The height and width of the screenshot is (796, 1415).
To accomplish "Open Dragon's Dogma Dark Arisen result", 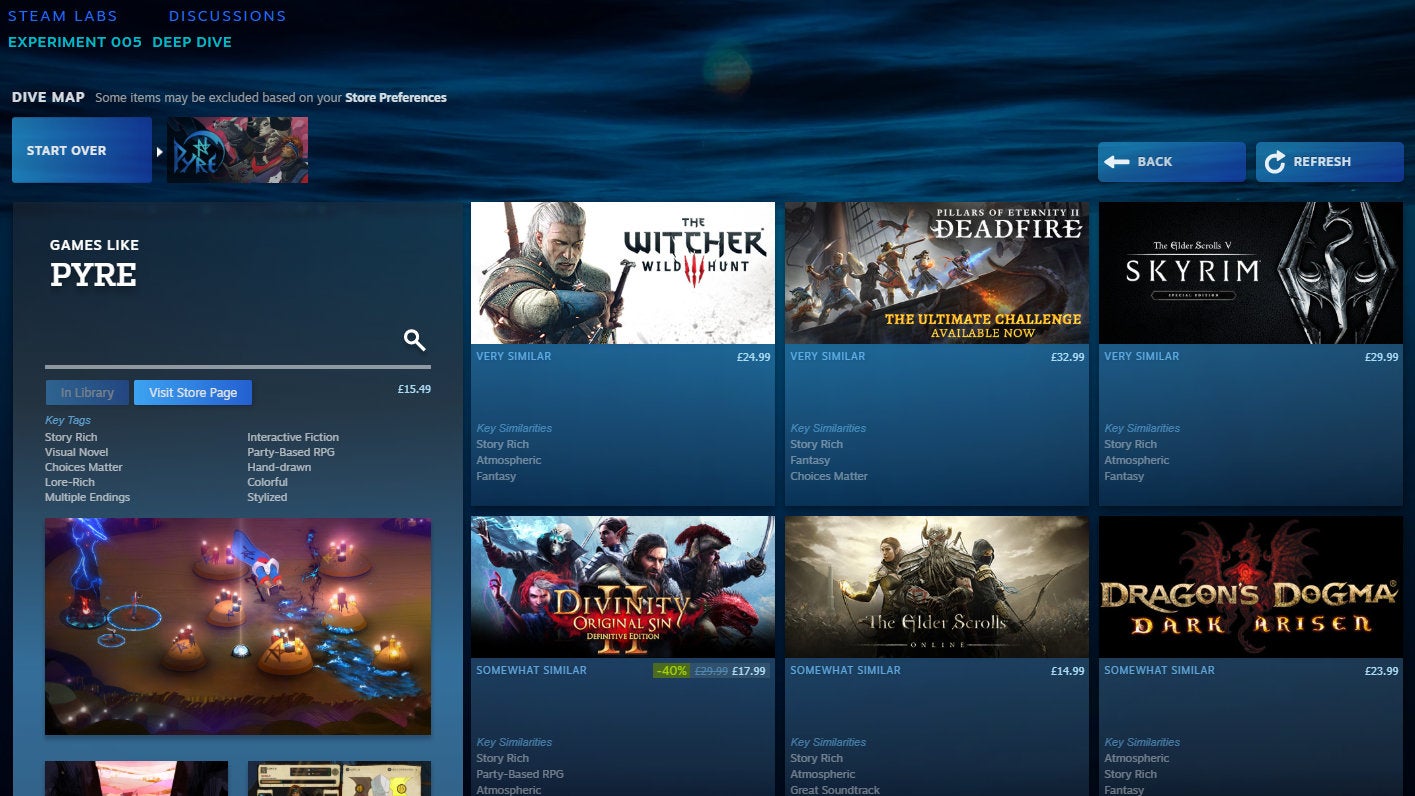I will tap(1250, 586).
